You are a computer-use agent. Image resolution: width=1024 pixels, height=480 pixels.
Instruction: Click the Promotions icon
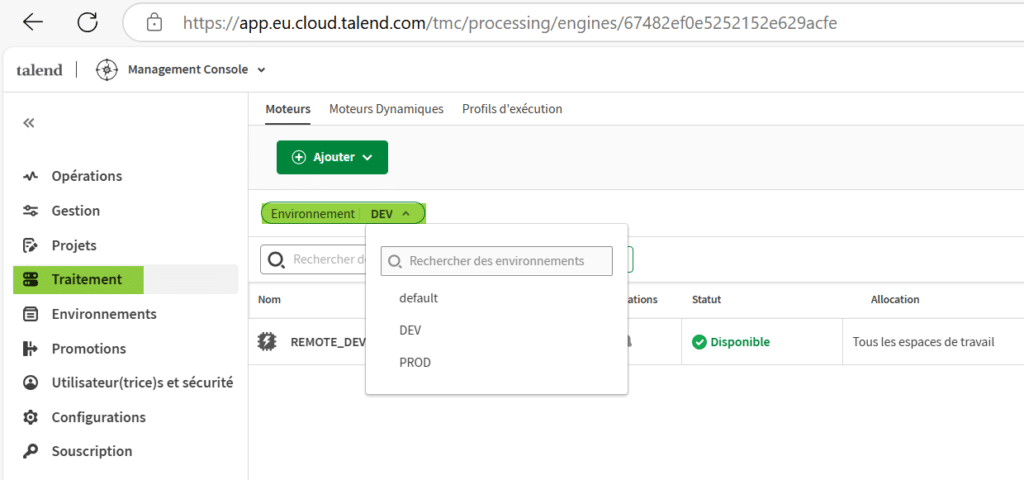[30, 349]
